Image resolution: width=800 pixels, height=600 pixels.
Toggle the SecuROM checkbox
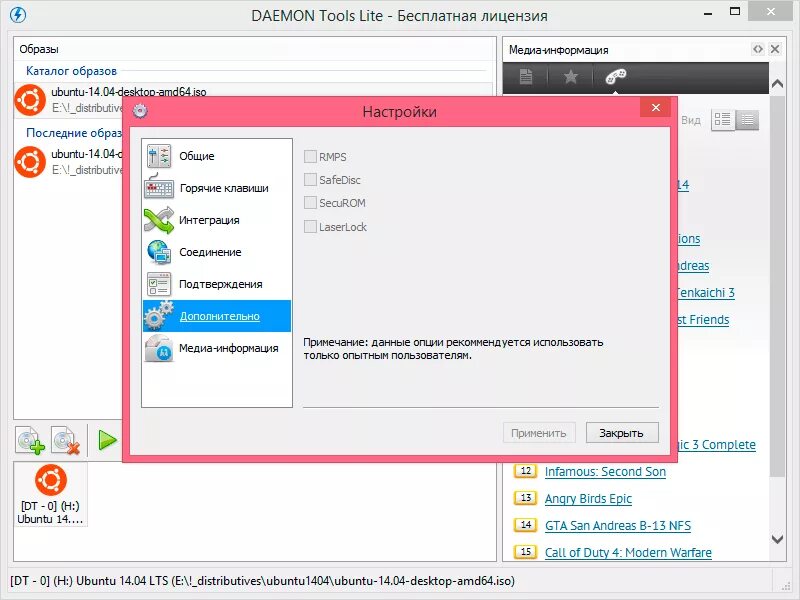(310, 203)
